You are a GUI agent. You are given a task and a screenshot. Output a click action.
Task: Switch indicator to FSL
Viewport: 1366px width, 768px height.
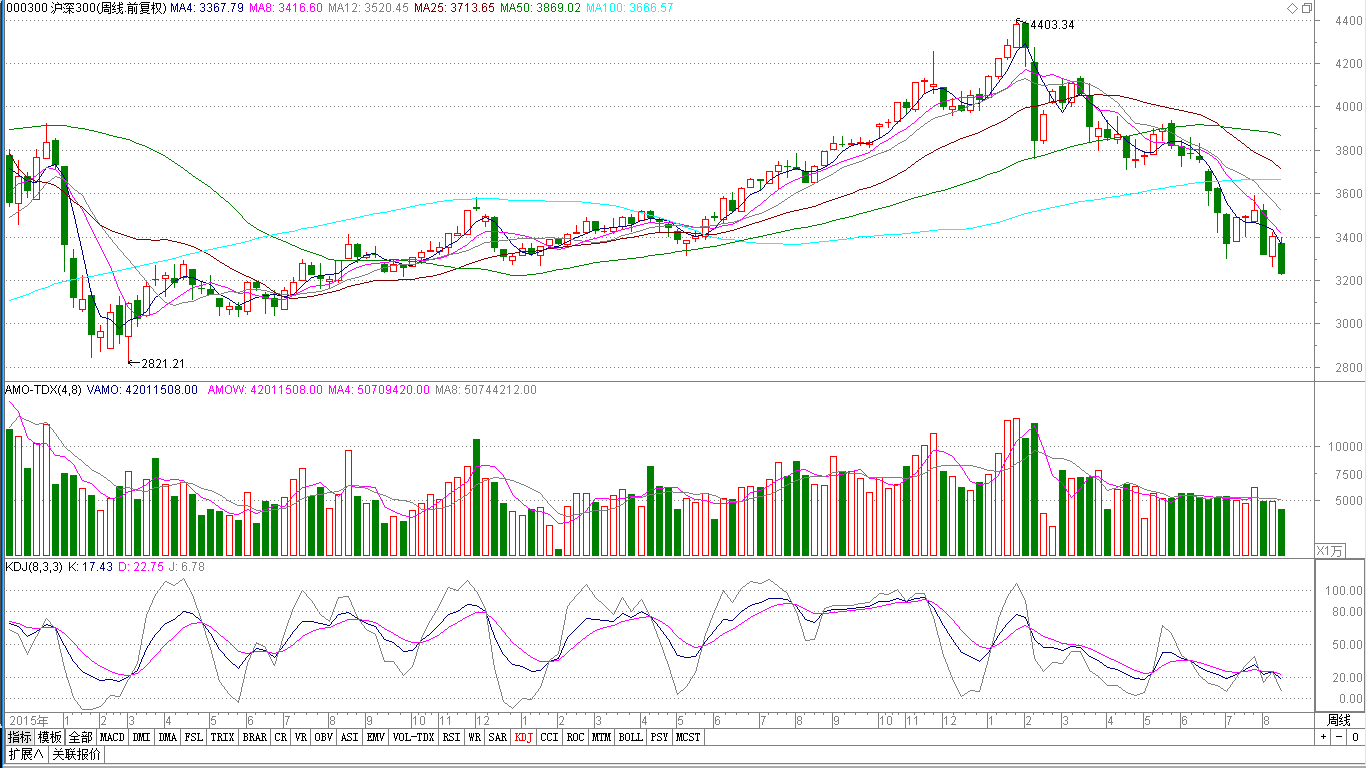click(x=194, y=737)
